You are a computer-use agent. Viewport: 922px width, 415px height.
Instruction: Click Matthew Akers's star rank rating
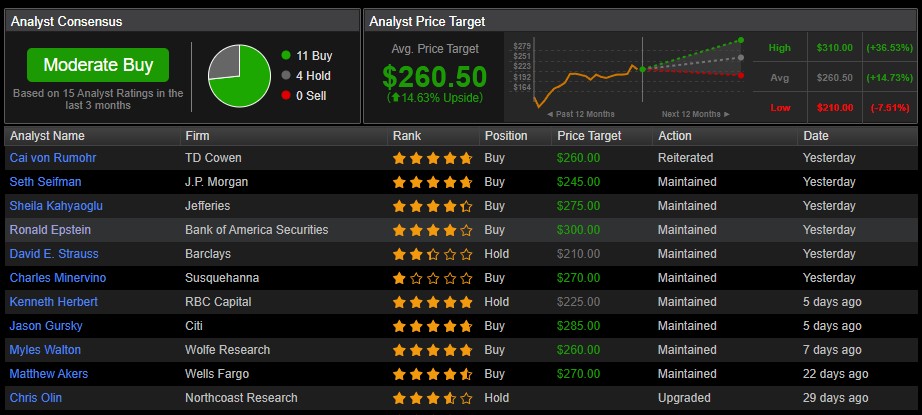pos(433,374)
